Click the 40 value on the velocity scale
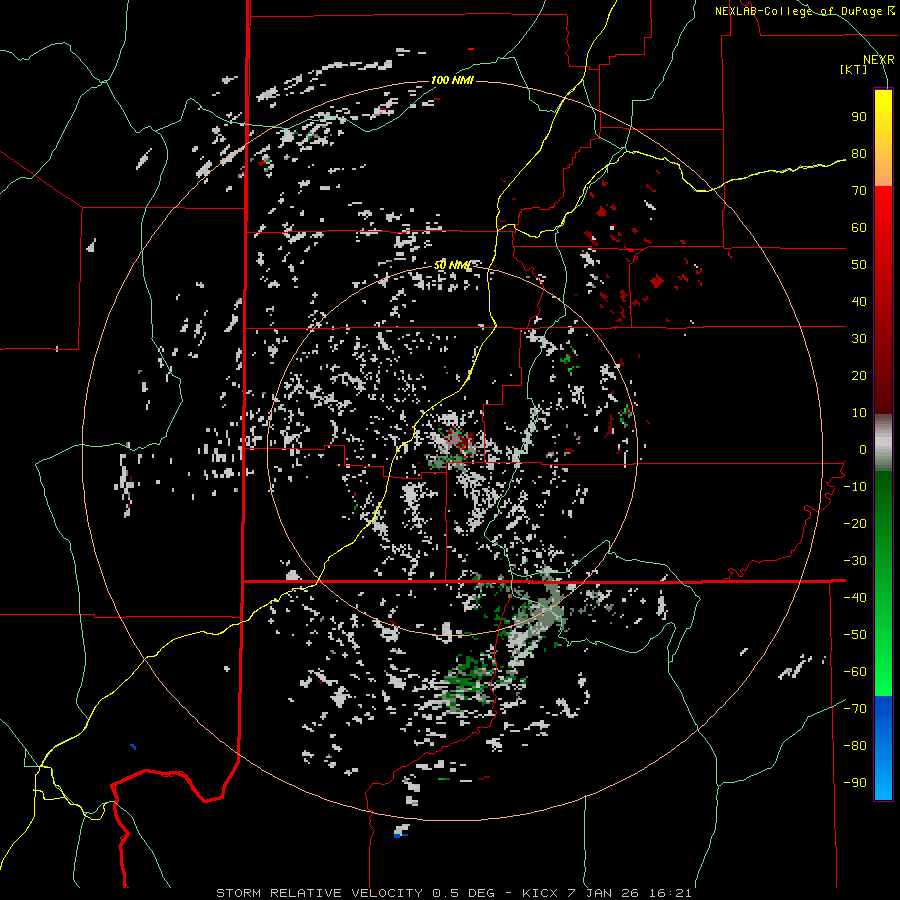900x900 pixels. click(859, 302)
